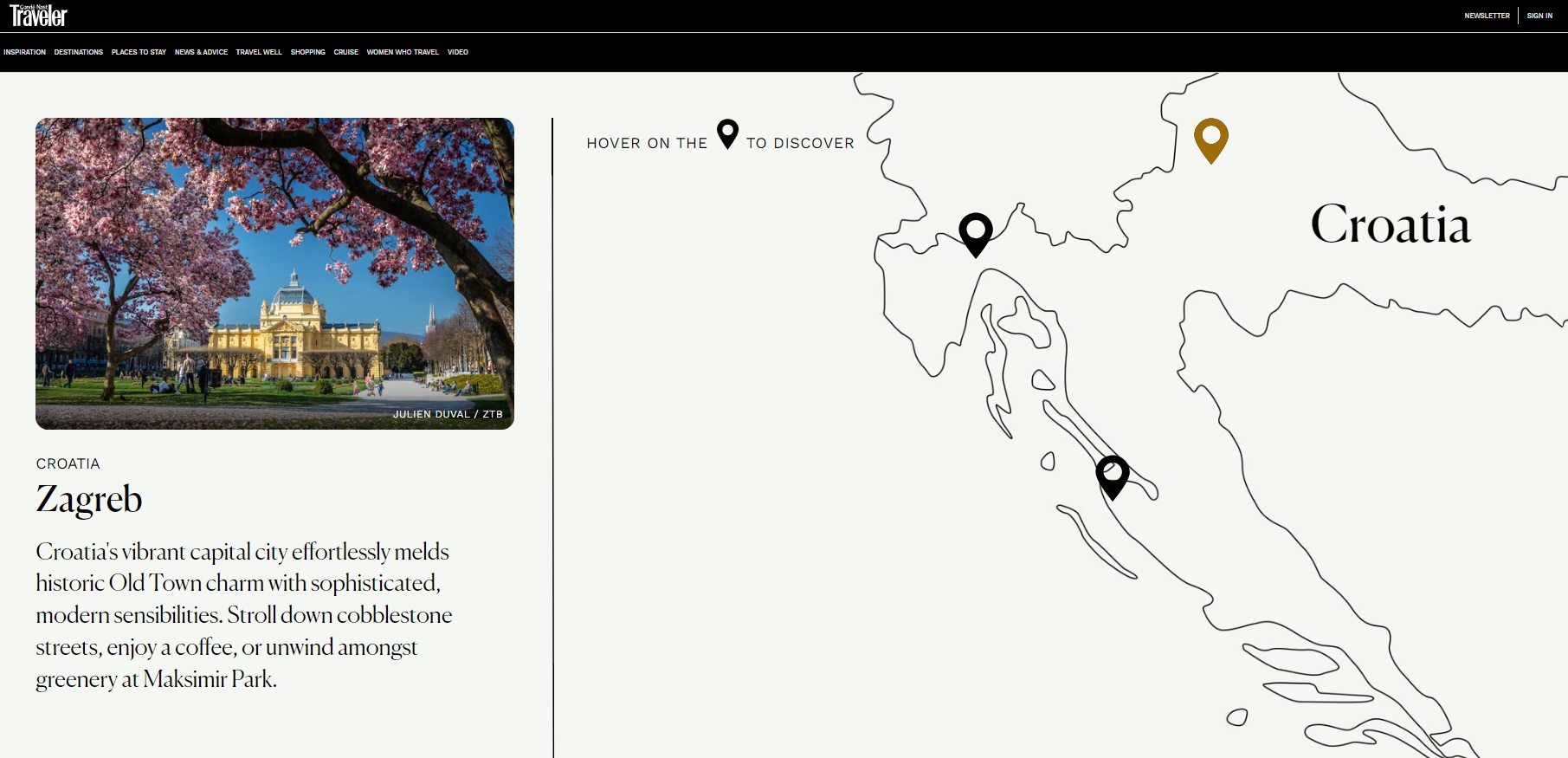The image size is (1568, 758).
Task: Navigate to News & Advice
Action: tap(201, 52)
